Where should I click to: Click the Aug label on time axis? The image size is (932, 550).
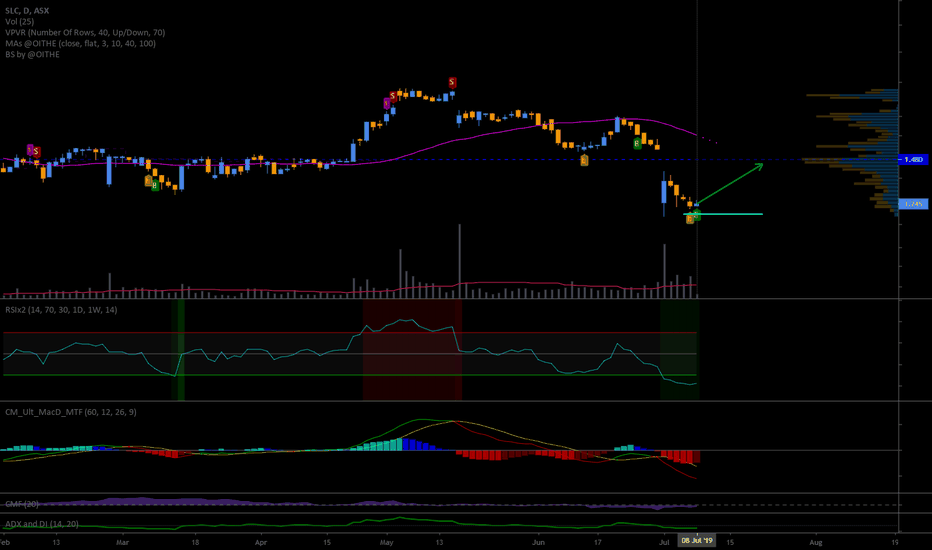(x=816, y=542)
